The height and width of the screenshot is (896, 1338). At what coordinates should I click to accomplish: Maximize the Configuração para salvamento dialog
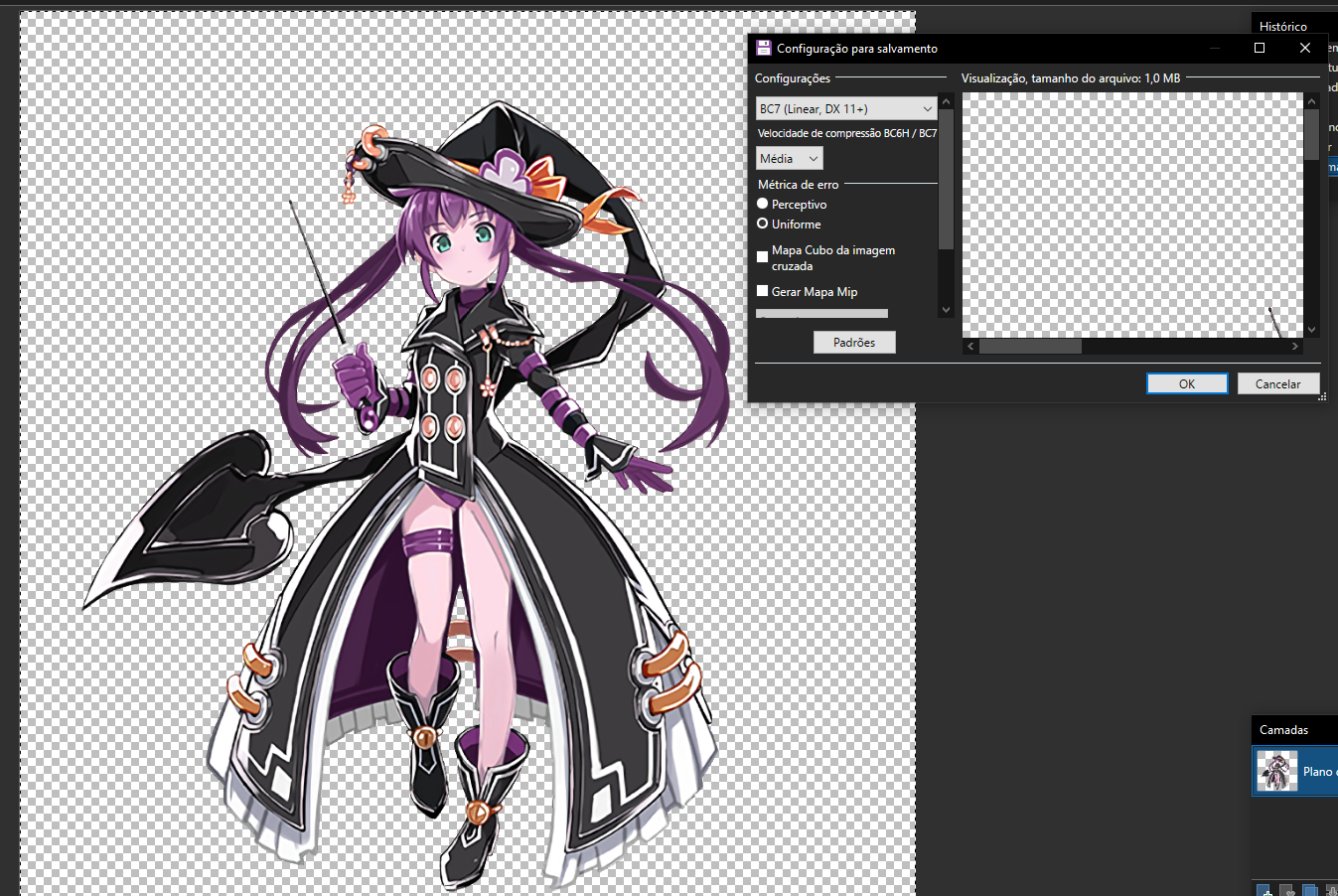click(x=1260, y=48)
